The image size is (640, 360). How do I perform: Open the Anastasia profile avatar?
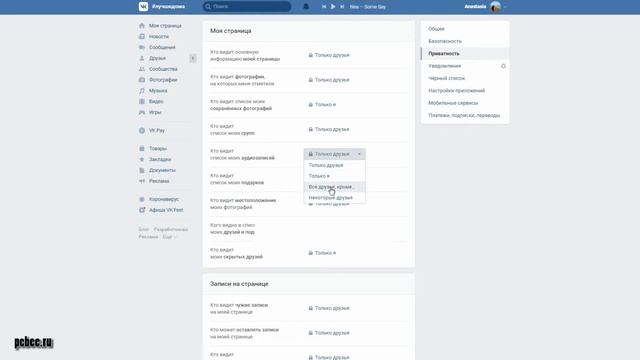(495, 7)
